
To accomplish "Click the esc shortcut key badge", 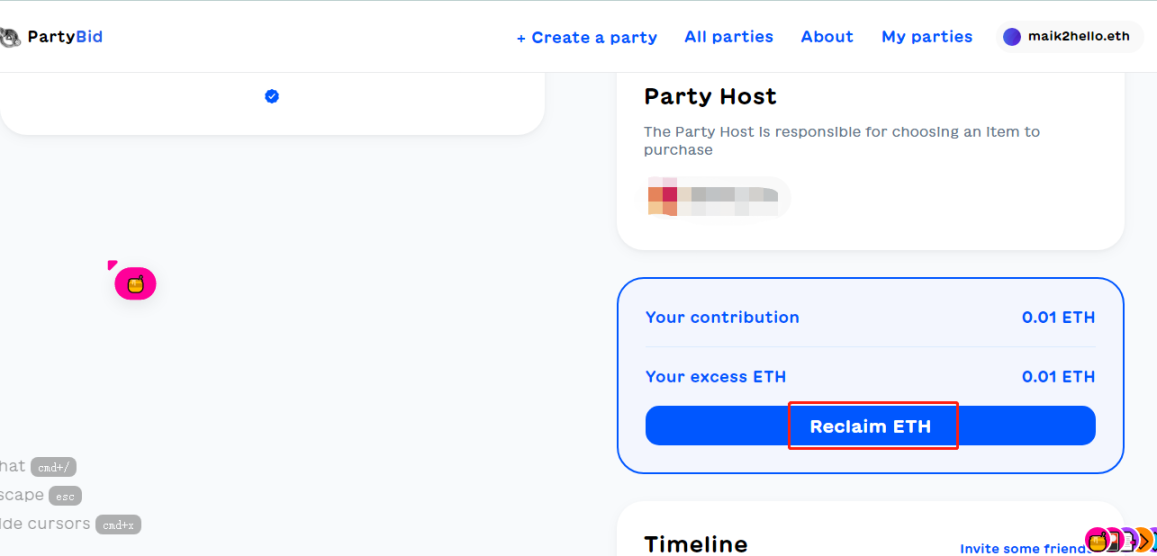I will point(65,496).
